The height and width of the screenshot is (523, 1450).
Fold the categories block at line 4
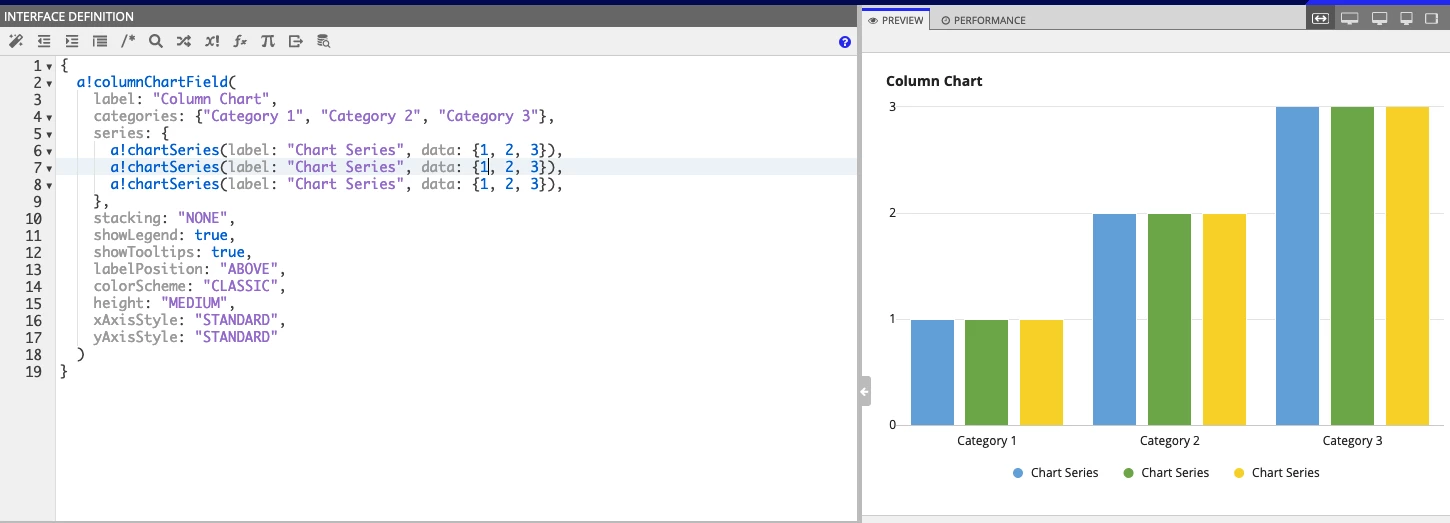pyautogui.click(x=50, y=117)
